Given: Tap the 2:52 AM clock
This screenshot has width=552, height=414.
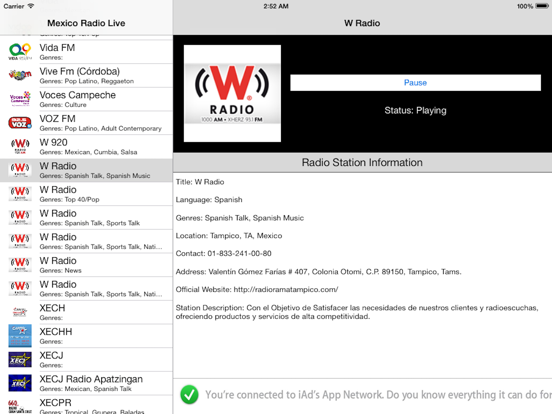Looking at the screenshot, I should (x=276, y=6).
